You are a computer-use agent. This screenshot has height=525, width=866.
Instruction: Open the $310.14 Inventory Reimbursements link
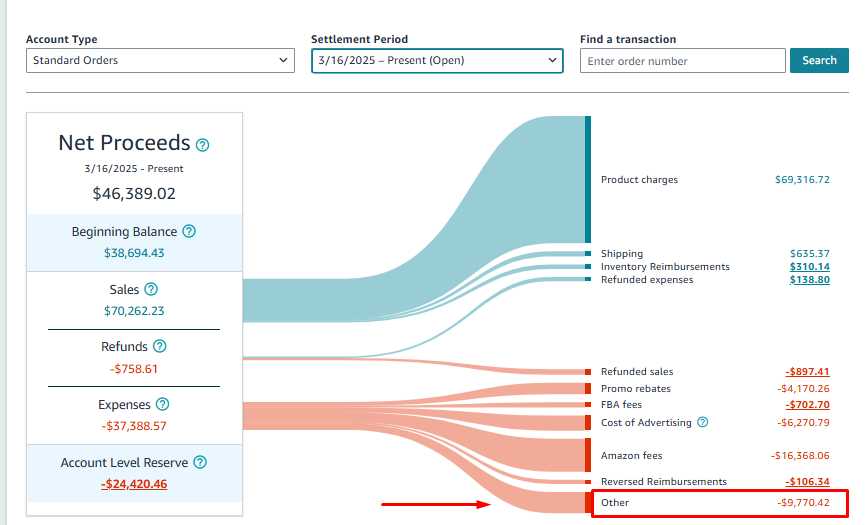(x=809, y=267)
